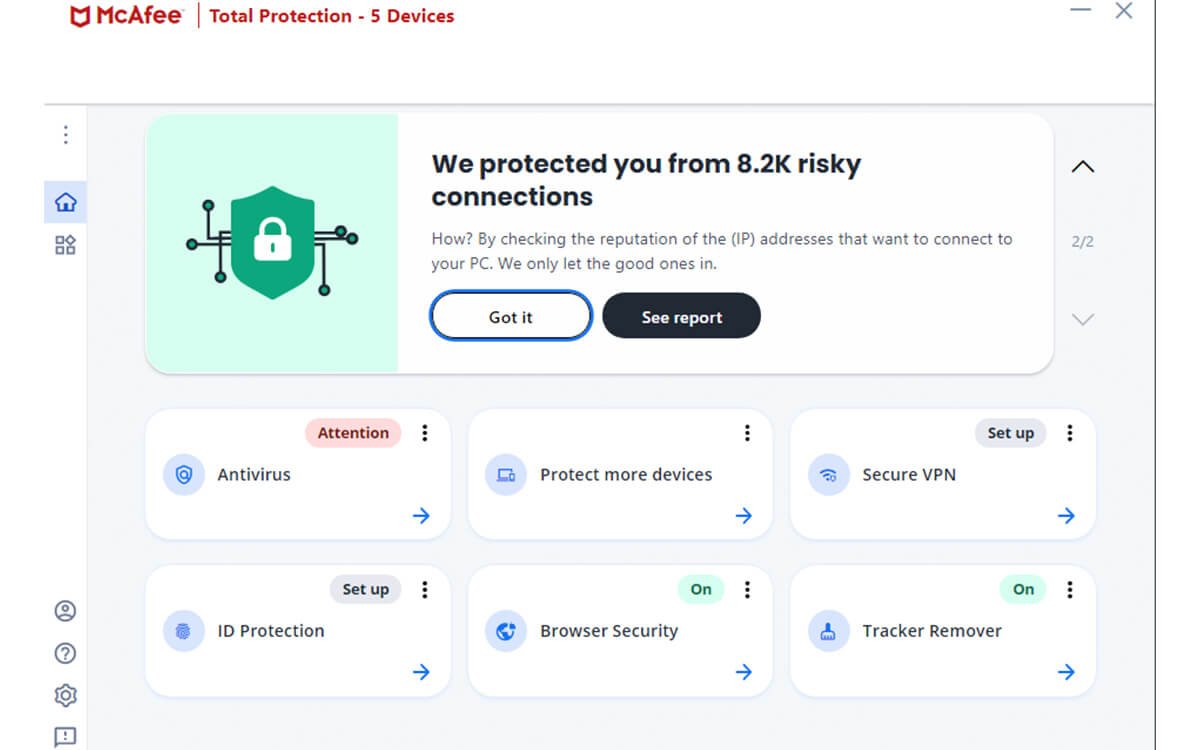This screenshot has height=750, width=1200.
Task: Click the Browser Security globe icon
Action: (x=506, y=631)
